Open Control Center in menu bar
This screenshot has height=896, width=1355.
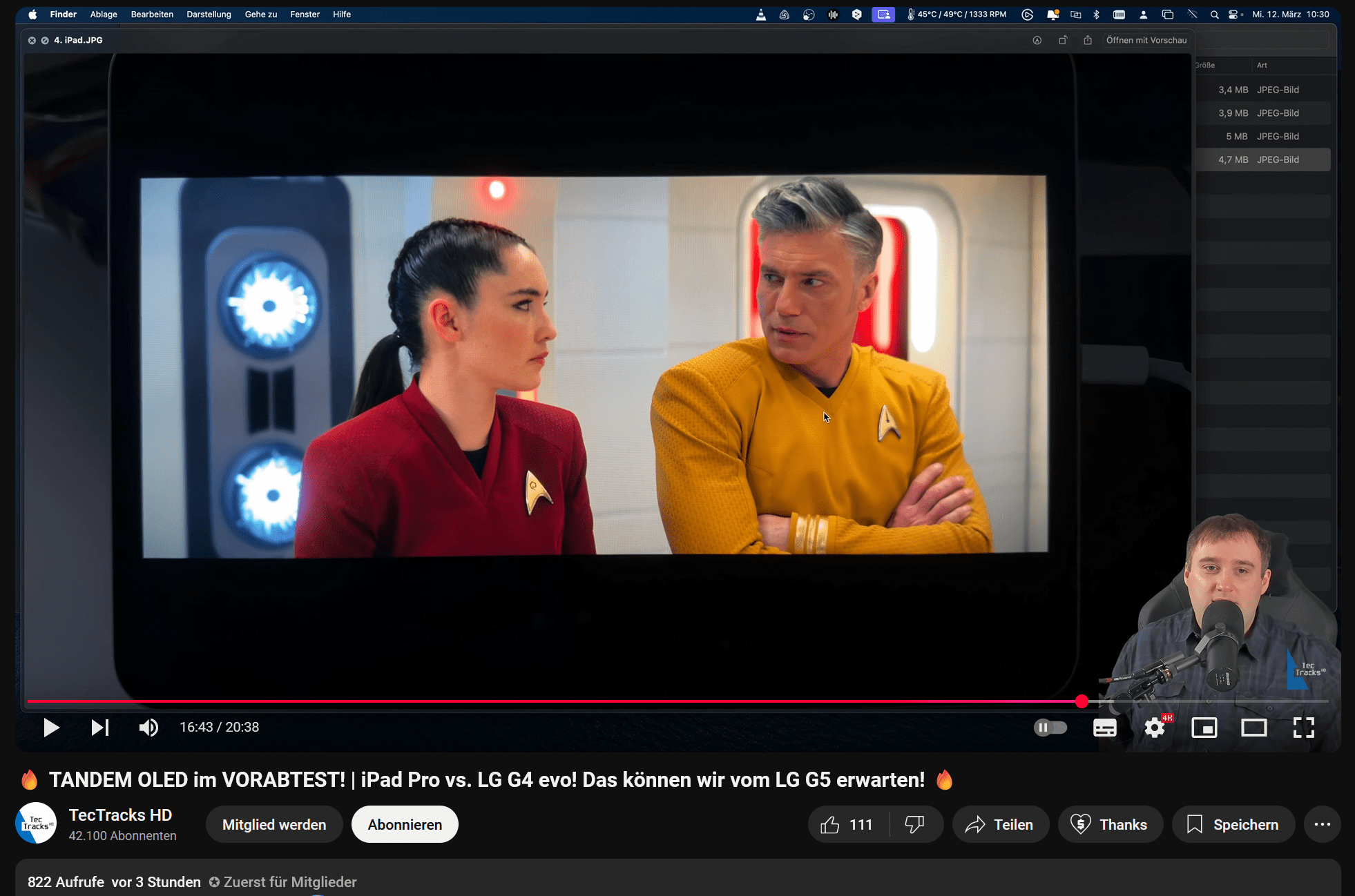pos(1235,14)
